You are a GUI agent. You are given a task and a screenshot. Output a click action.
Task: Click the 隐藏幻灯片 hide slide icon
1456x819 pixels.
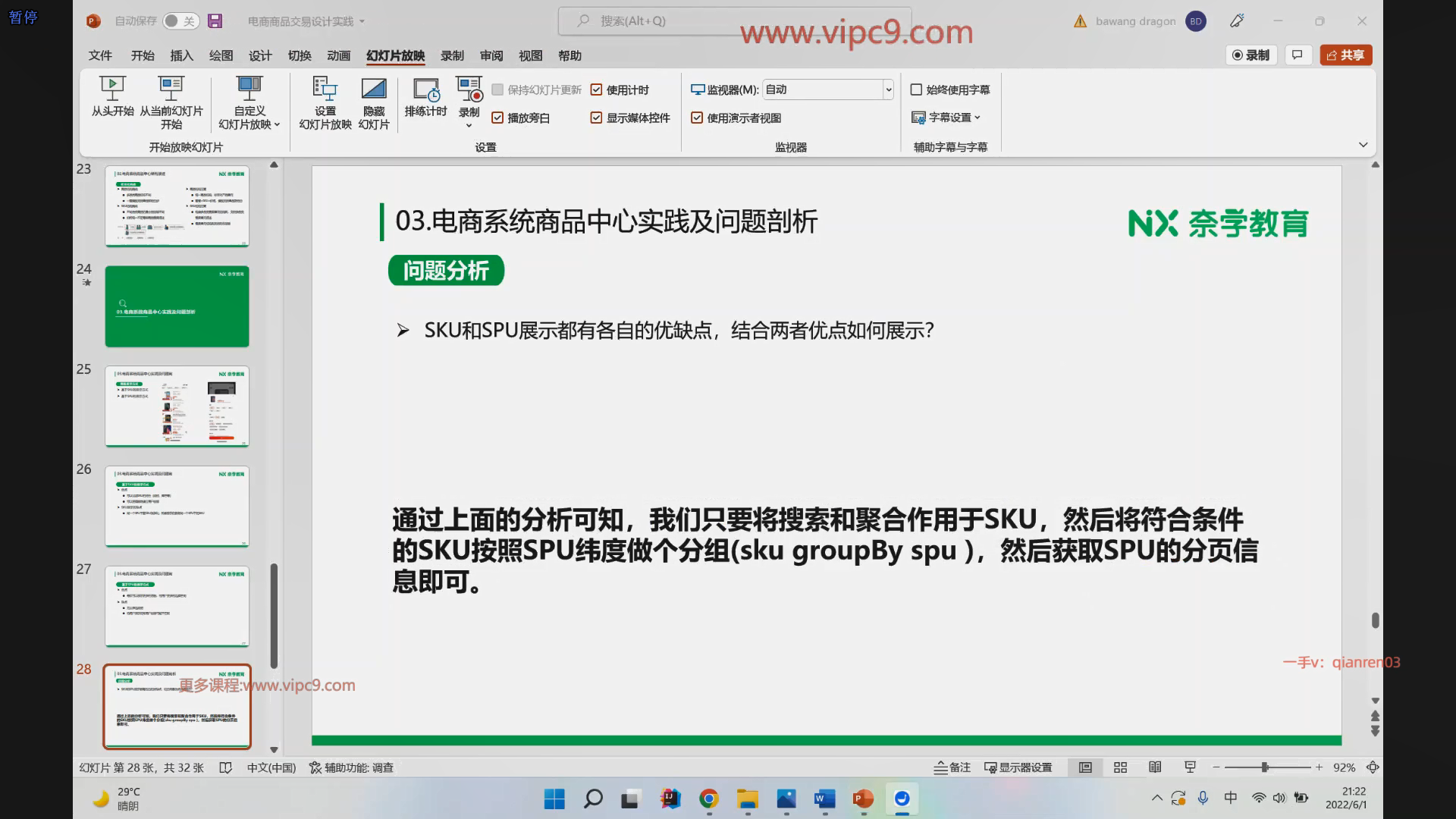coord(373,89)
